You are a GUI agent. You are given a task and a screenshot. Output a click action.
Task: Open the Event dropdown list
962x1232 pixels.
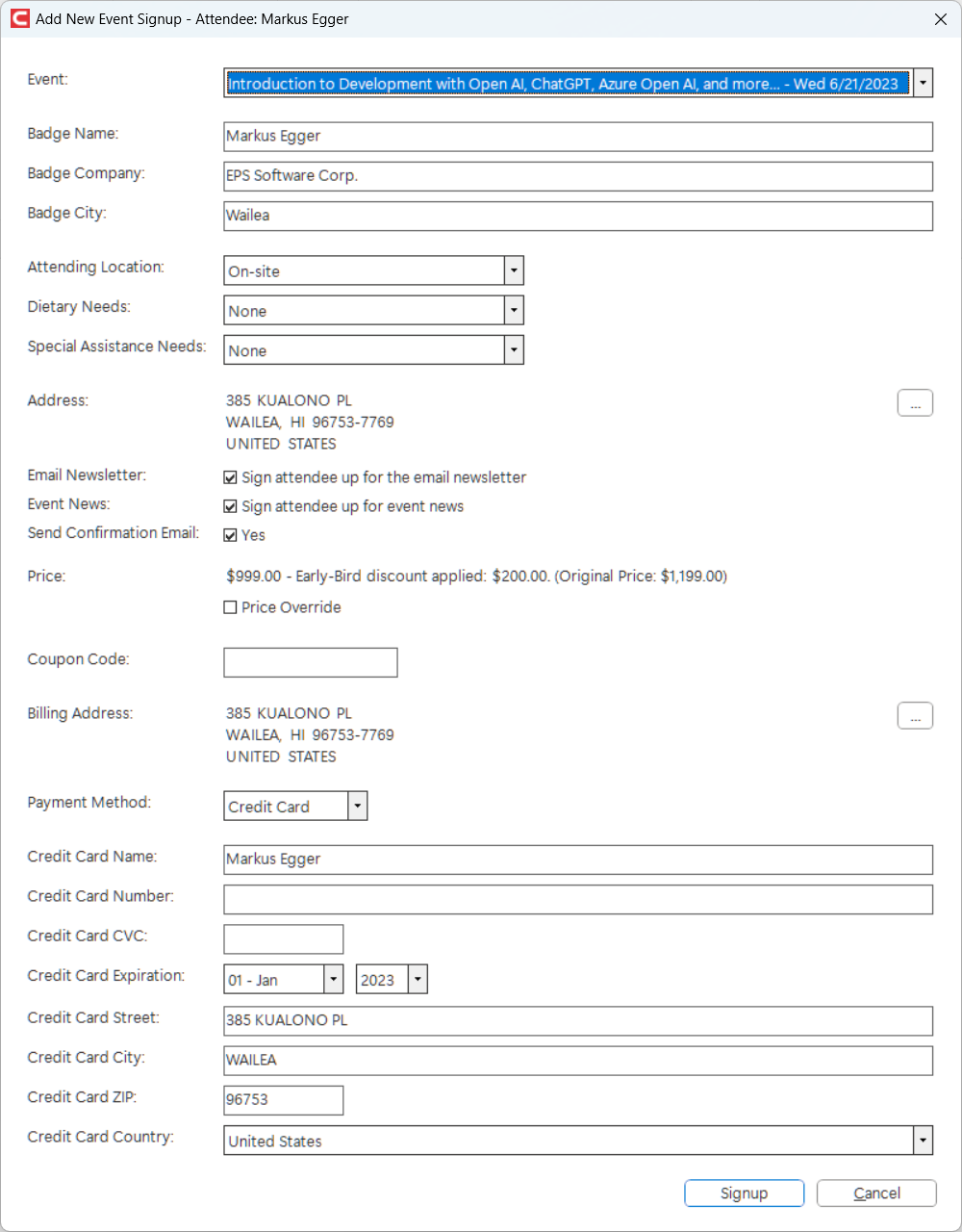point(924,83)
